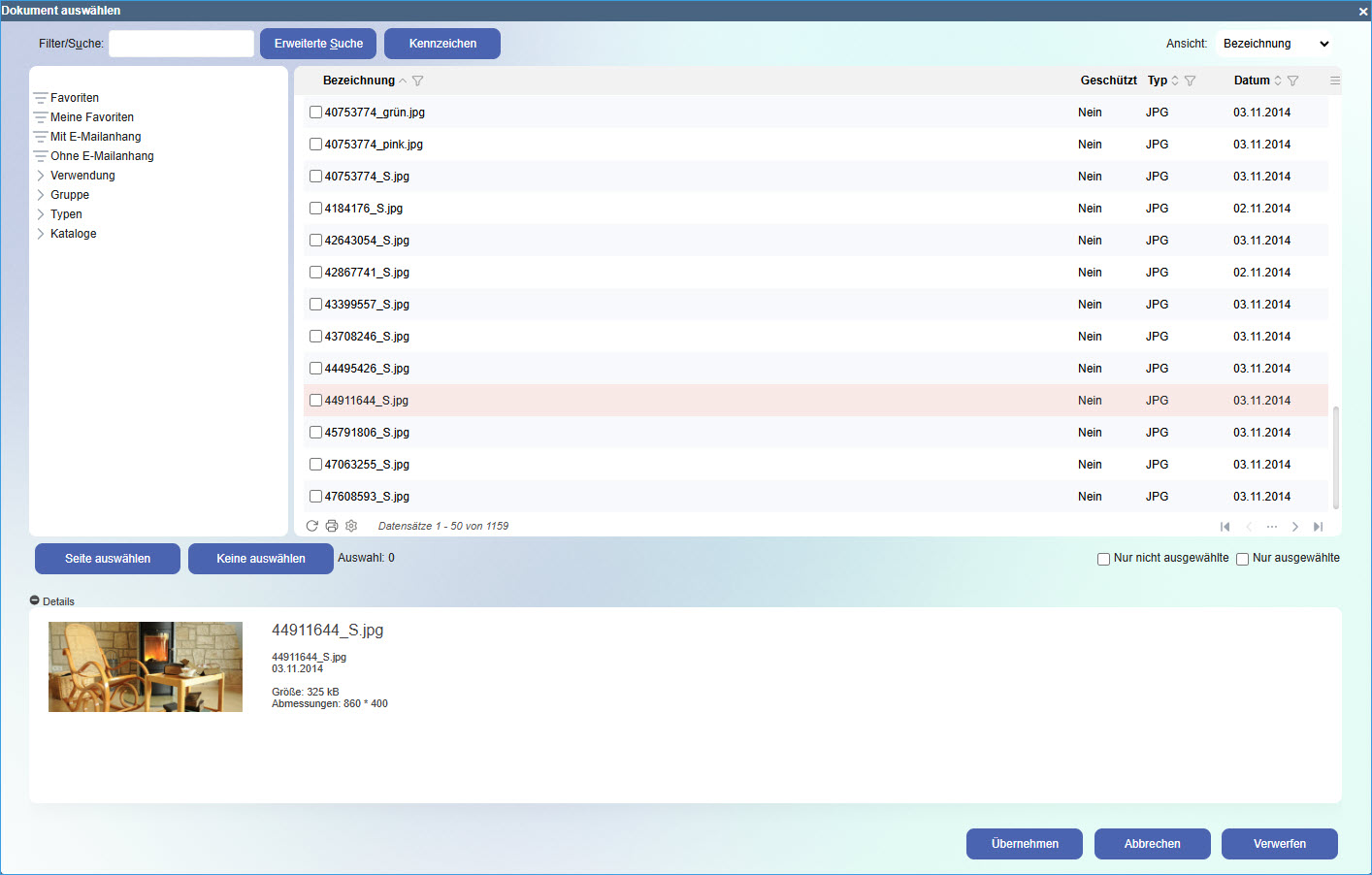Screen dimensions: 1372x875
Task: Select Favoriten in the sidebar
Action: 75,98
